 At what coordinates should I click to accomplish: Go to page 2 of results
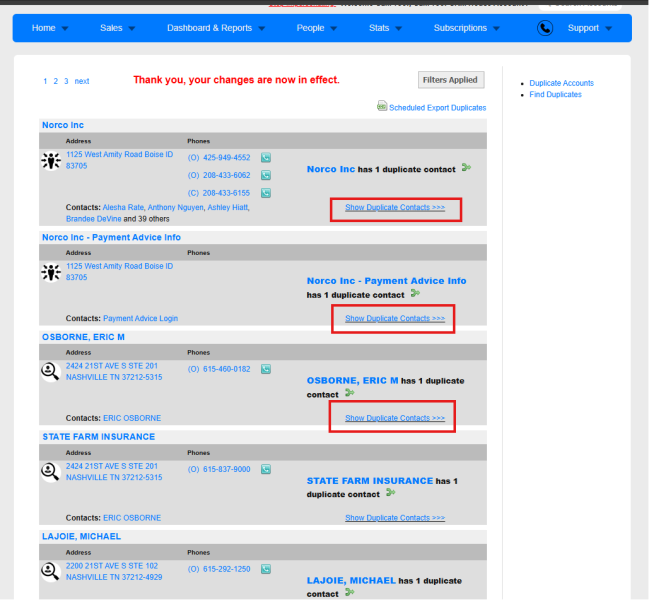(55, 81)
